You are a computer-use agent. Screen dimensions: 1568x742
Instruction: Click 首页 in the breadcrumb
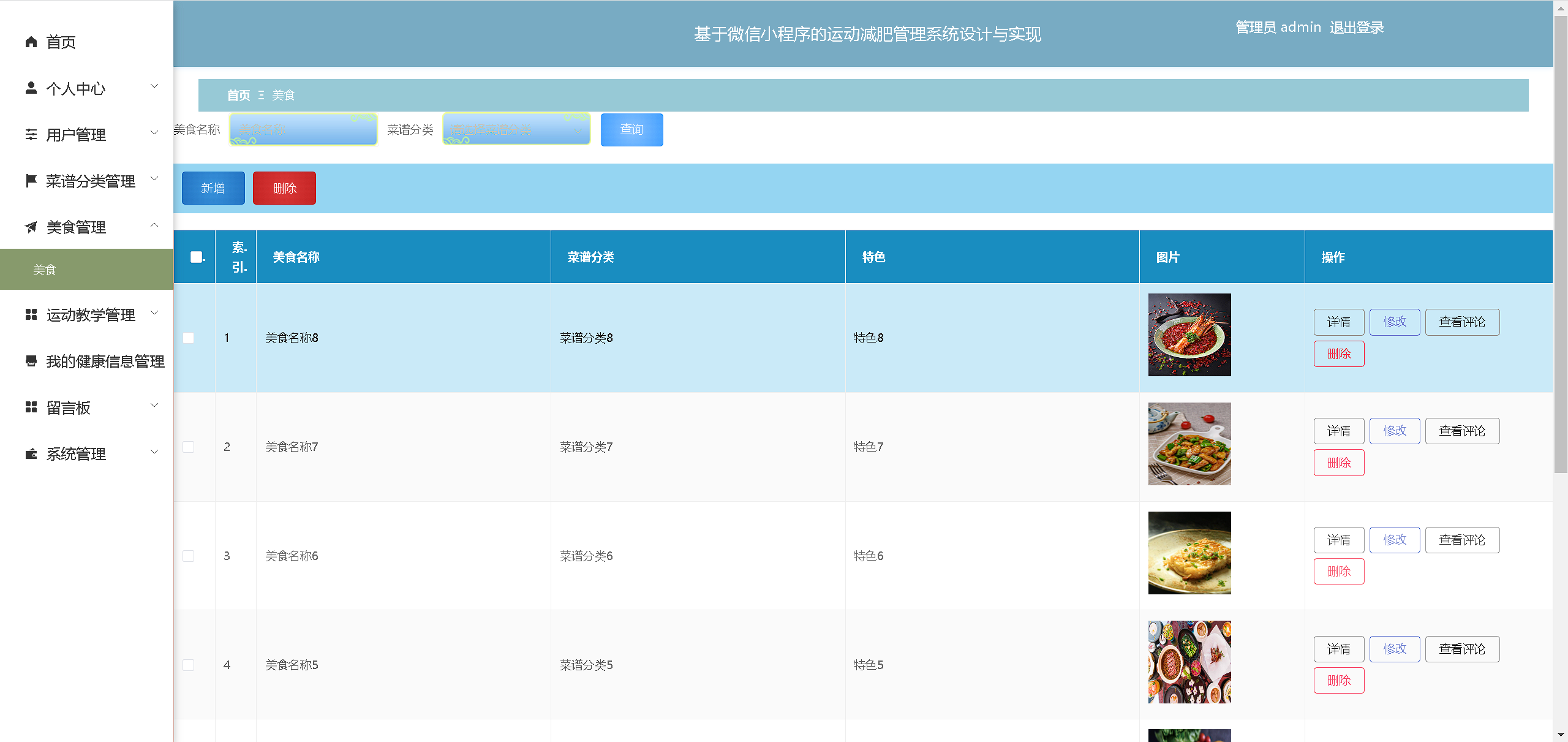(238, 96)
